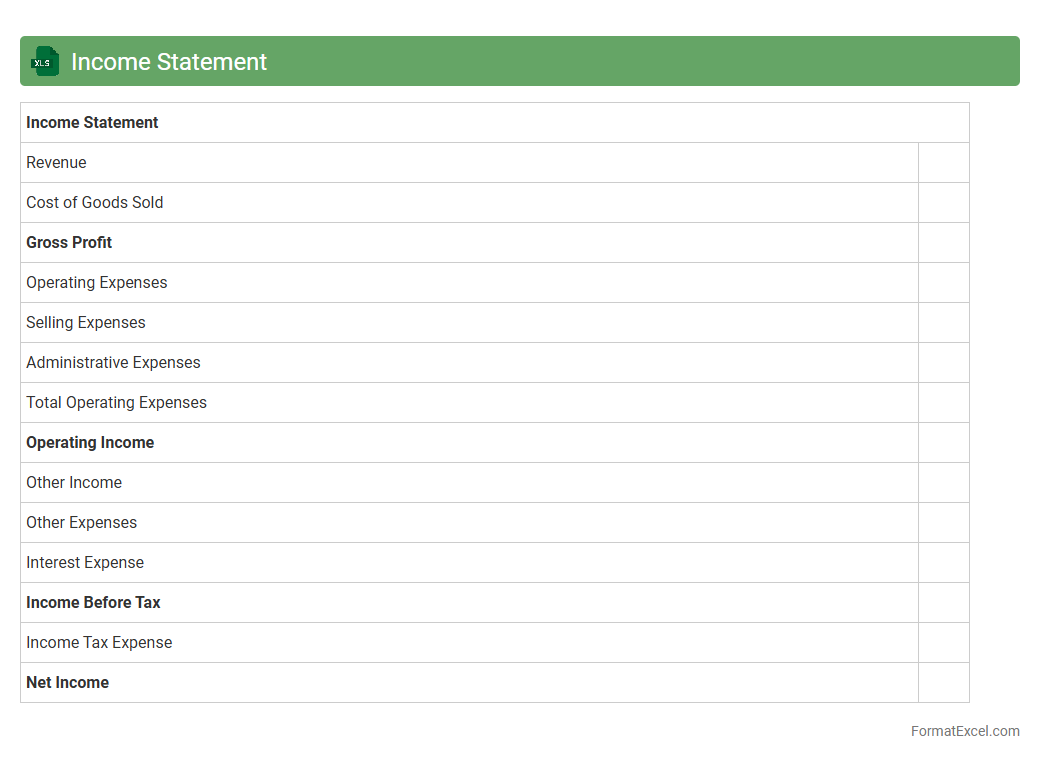Click the Operating Income row label
Viewport: 1040px width, 760px height.
point(90,443)
